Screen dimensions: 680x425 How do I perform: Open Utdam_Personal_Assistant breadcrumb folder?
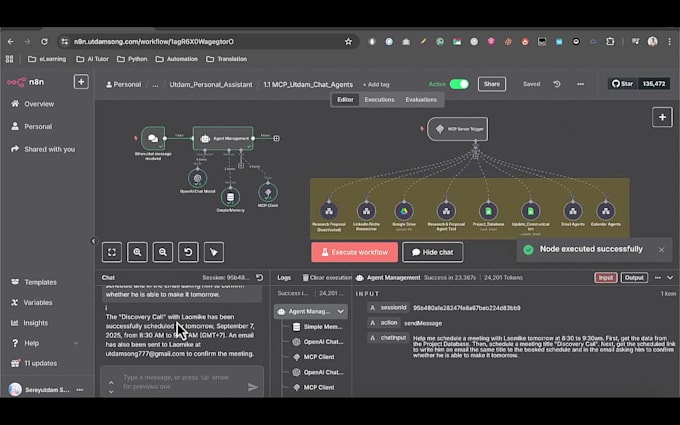point(211,85)
